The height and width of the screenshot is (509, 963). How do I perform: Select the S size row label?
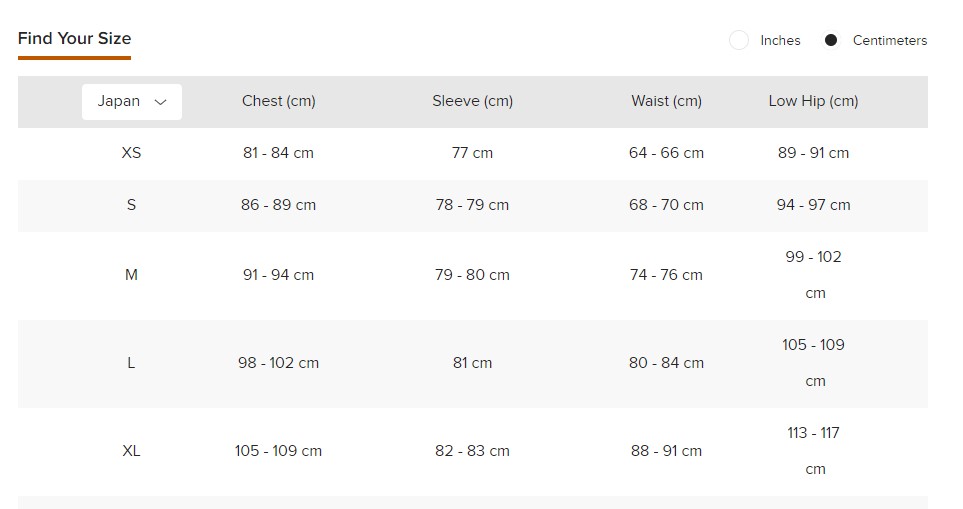tap(131, 205)
